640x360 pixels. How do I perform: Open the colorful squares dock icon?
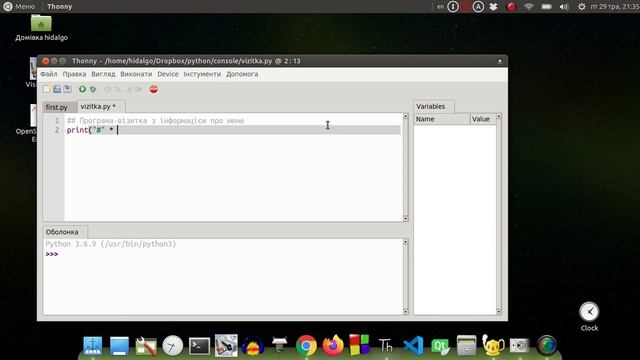tap(359, 345)
